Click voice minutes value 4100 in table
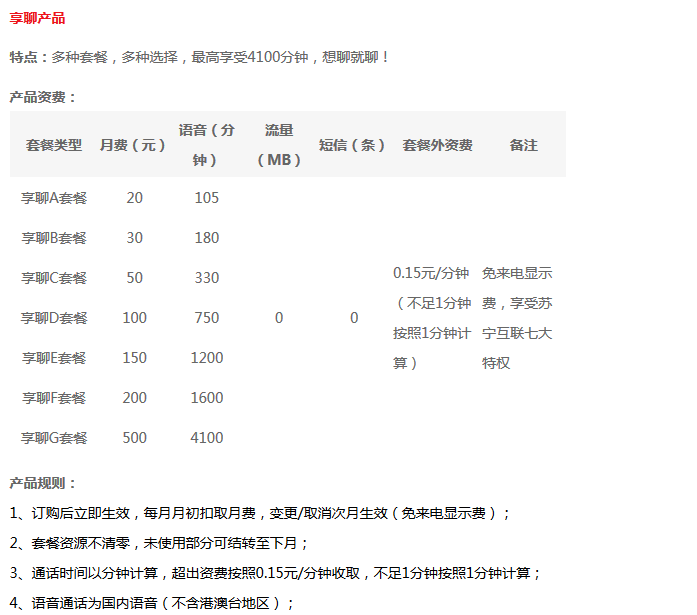Viewport: 697px width, 615px height. tap(207, 438)
